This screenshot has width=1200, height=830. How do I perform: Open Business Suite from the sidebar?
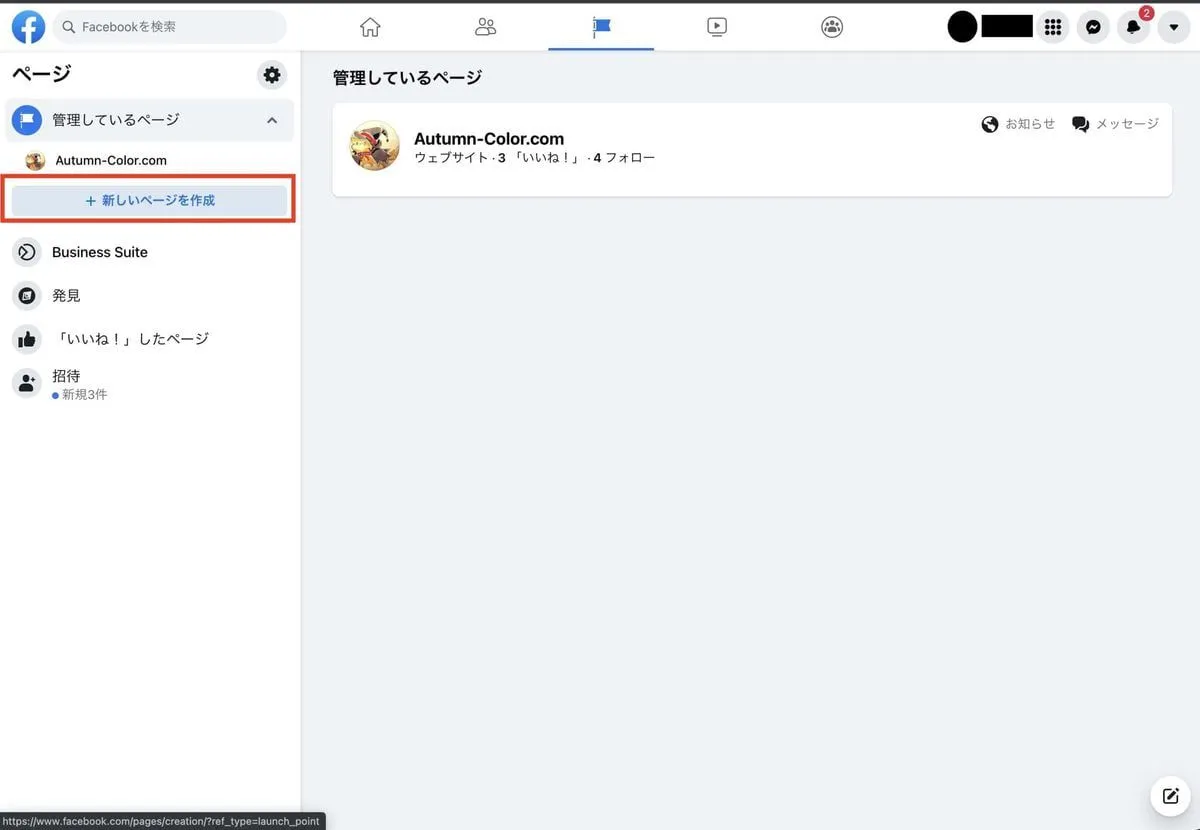99,252
